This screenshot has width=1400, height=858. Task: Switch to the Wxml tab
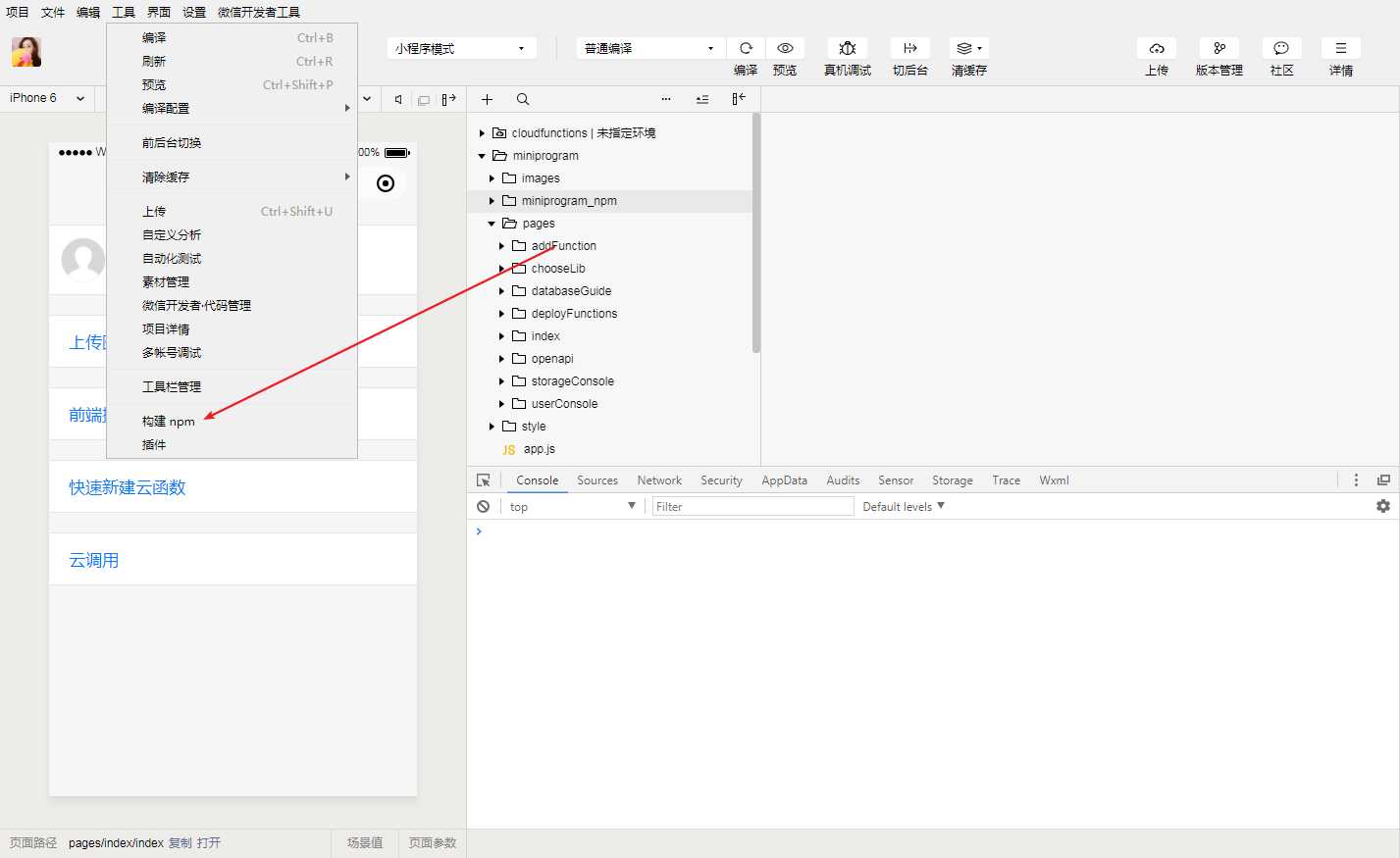point(1055,480)
